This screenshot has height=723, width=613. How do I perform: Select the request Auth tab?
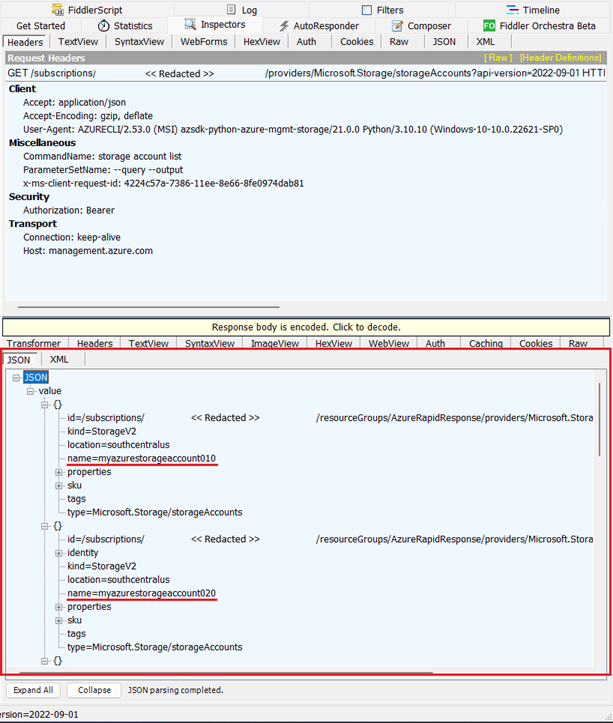tap(306, 41)
